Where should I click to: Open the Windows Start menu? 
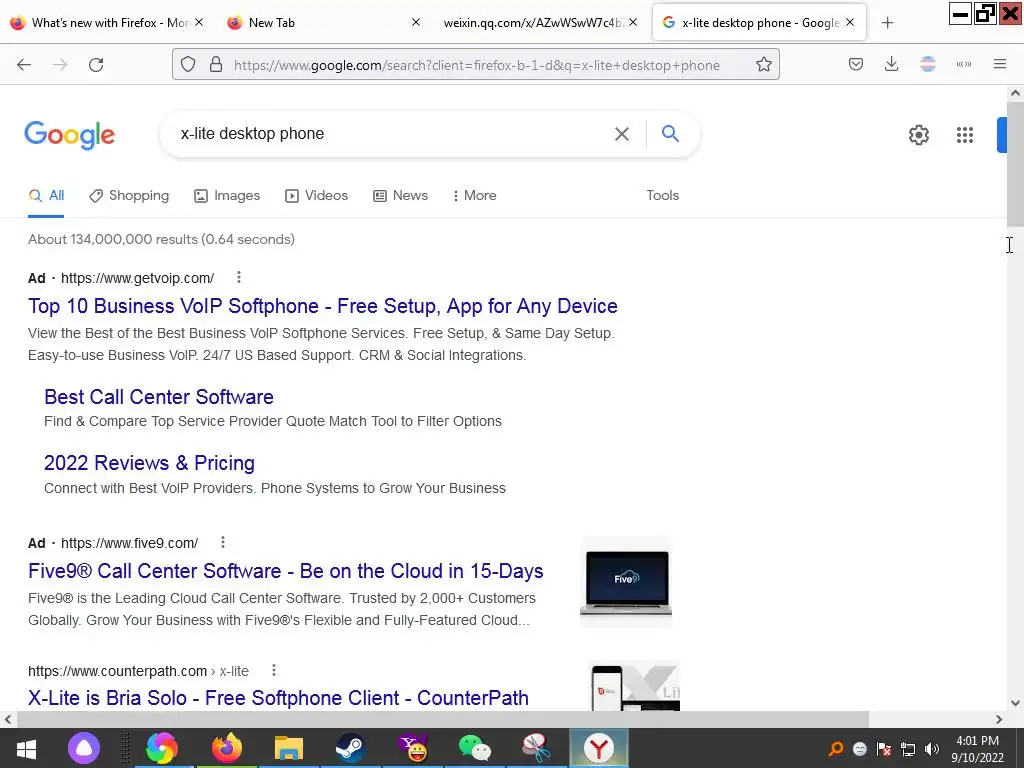pos(26,748)
